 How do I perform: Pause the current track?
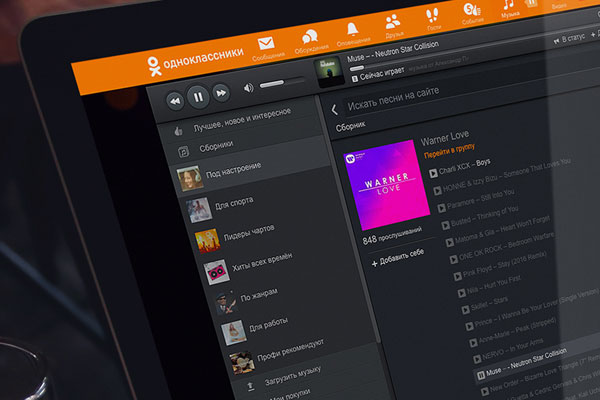tap(198, 97)
